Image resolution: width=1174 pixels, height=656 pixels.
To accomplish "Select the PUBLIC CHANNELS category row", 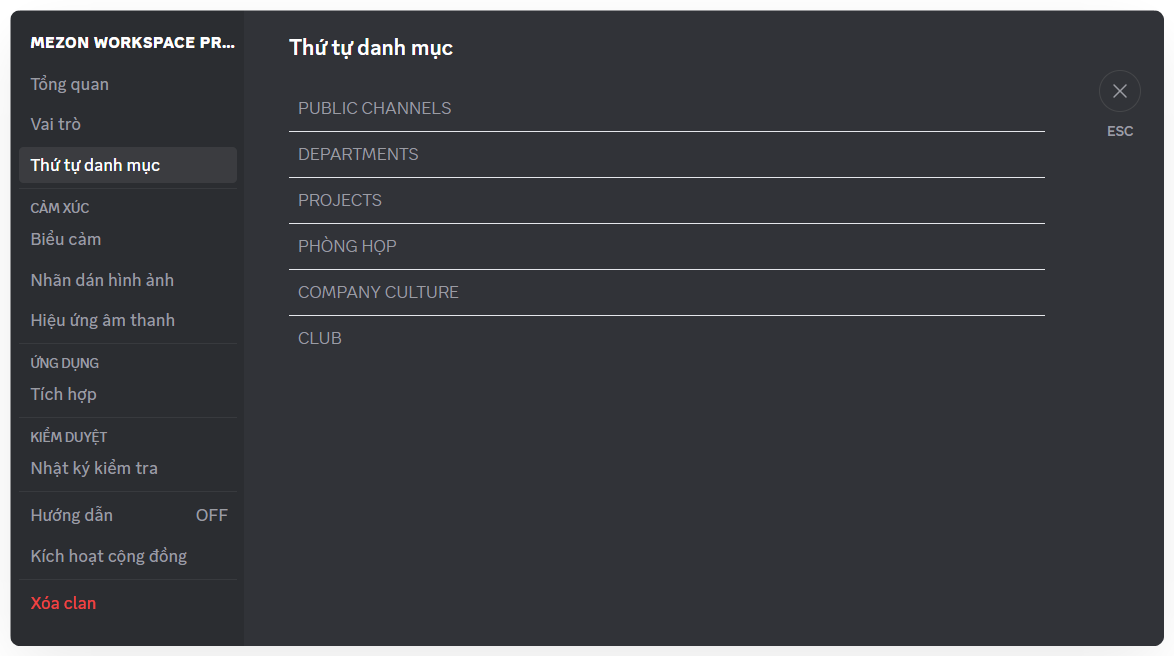I will click(666, 108).
